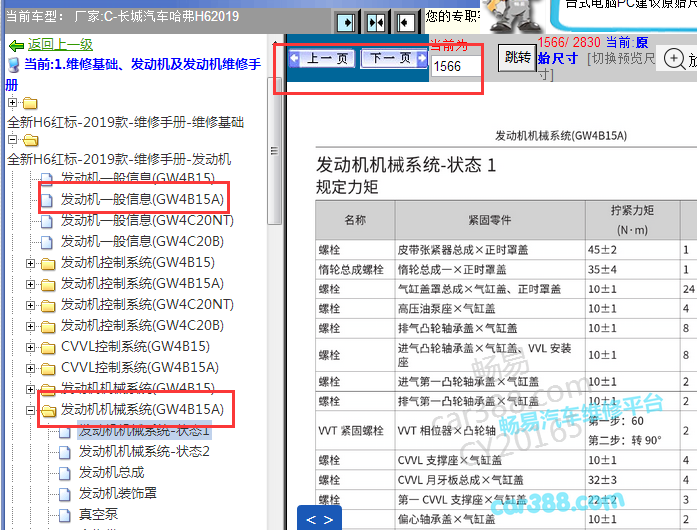Click the magnifier zoom-in icon
The height and width of the screenshot is (530, 697).
tap(674, 59)
